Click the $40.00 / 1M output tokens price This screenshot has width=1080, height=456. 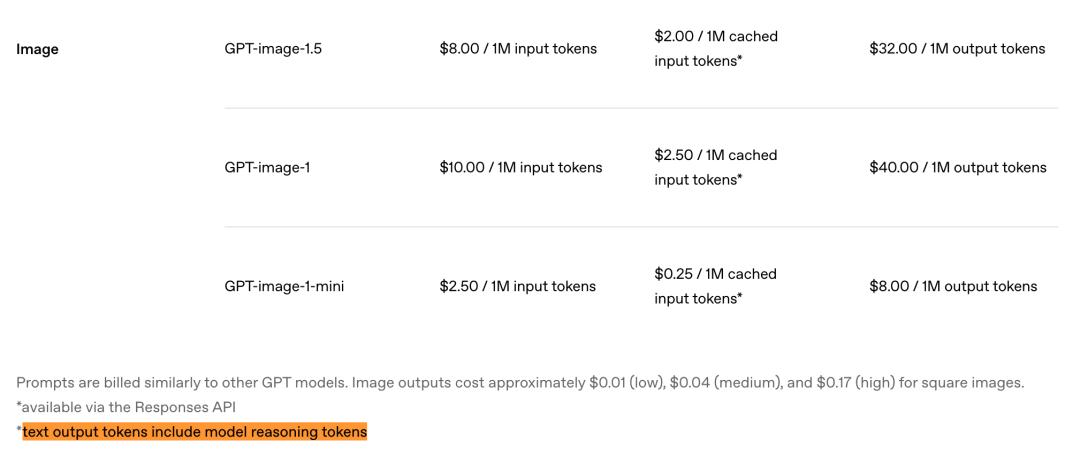pyautogui.click(x=958, y=168)
